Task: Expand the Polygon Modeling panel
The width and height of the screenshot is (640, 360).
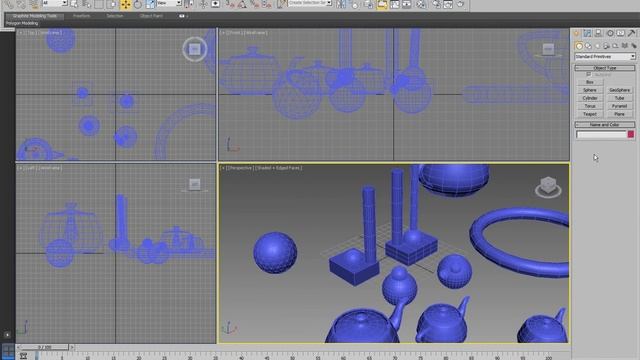Action: coord(22,23)
